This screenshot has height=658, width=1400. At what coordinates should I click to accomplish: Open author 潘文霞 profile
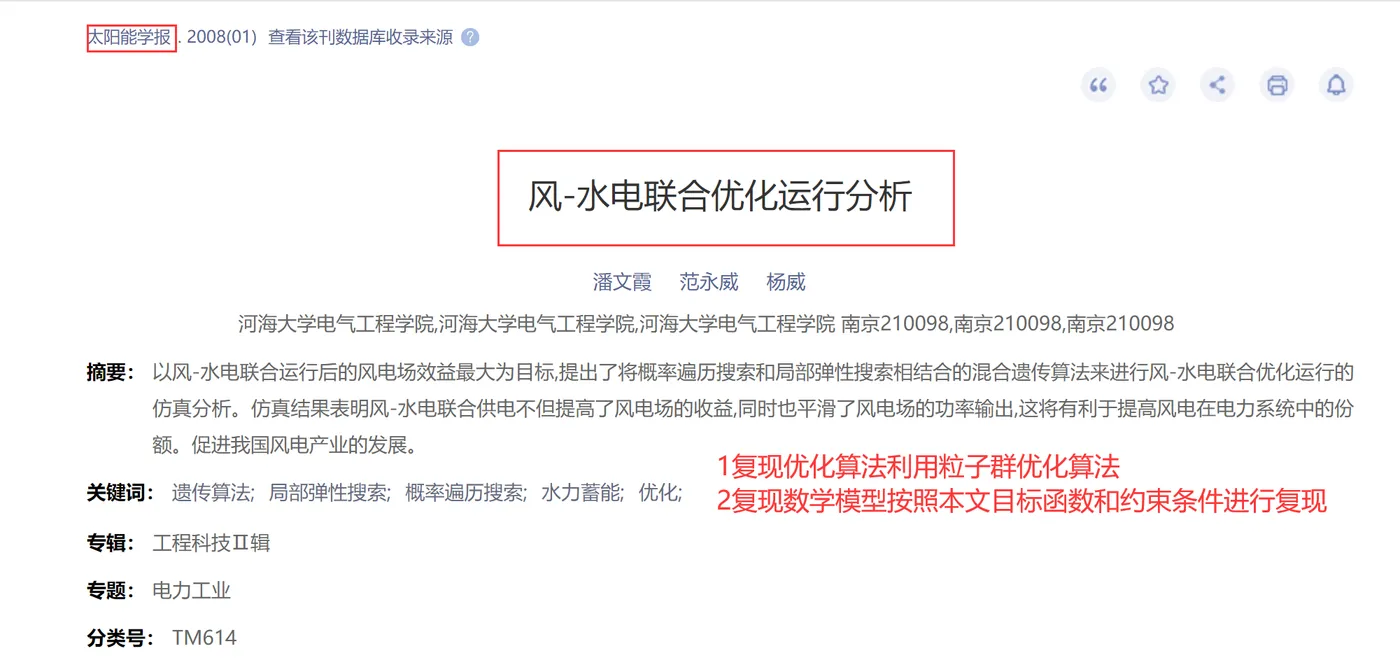tap(622, 282)
